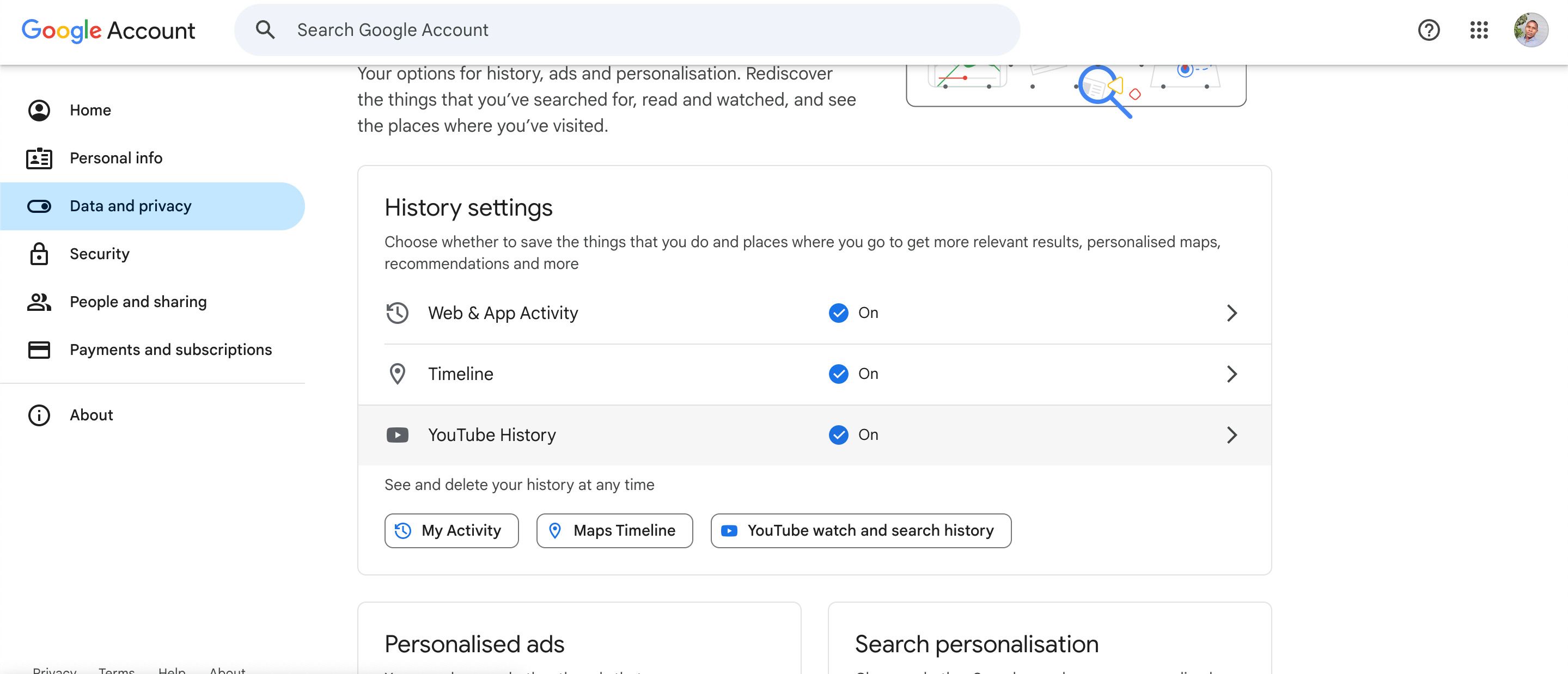
Task: Click Web & App Activity On checkmark
Action: pyautogui.click(x=838, y=313)
